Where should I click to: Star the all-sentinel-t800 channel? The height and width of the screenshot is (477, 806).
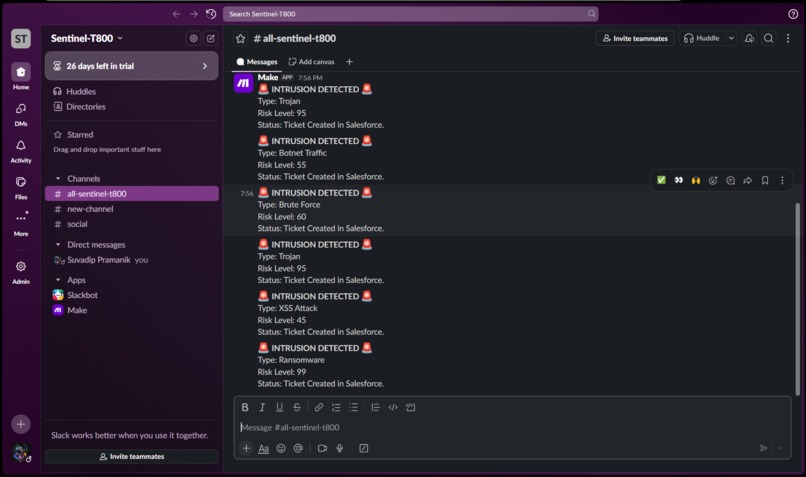tap(240, 39)
